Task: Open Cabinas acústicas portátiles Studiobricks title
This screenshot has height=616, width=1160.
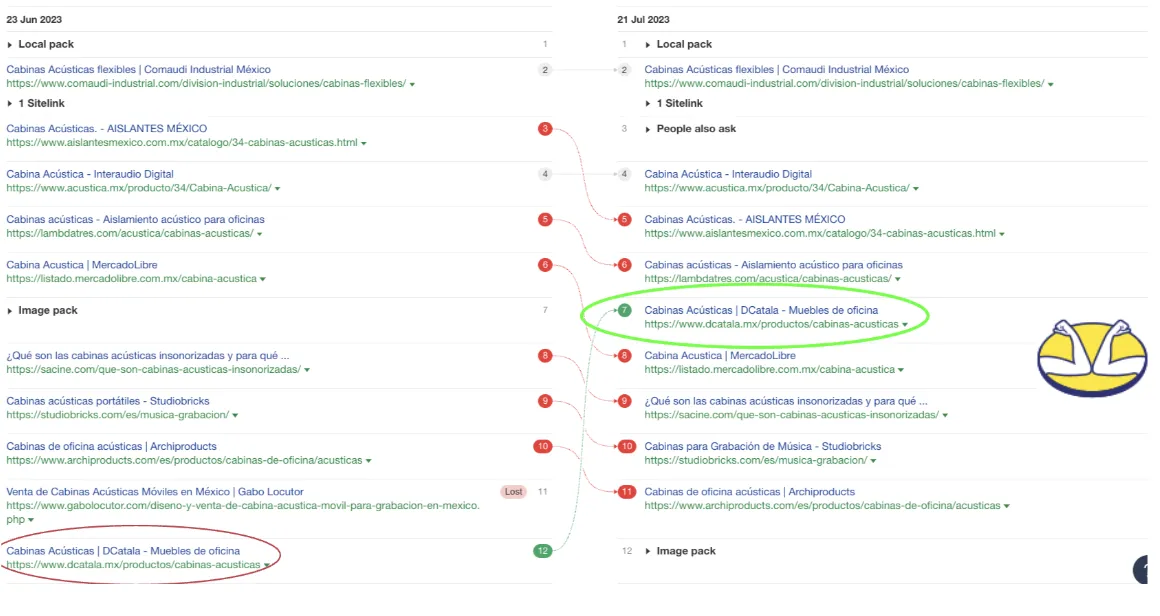Action: (108, 402)
